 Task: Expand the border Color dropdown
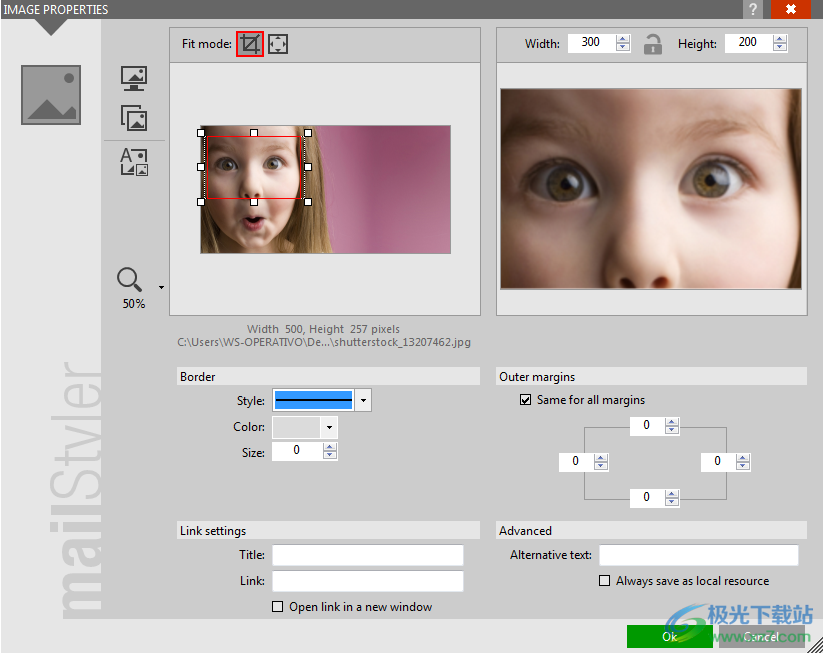[x=328, y=427]
